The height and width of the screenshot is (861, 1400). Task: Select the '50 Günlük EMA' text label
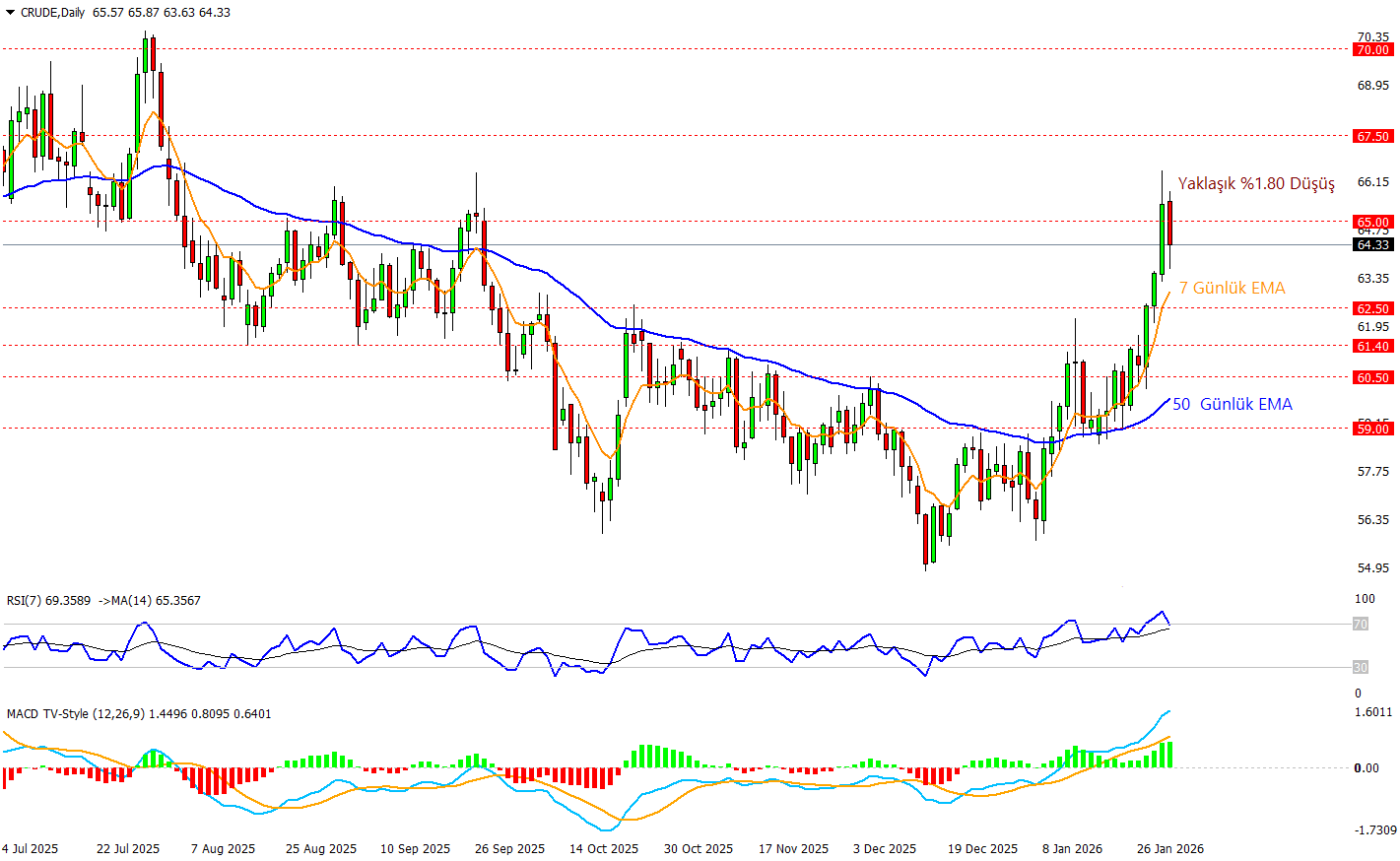coord(1232,405)
